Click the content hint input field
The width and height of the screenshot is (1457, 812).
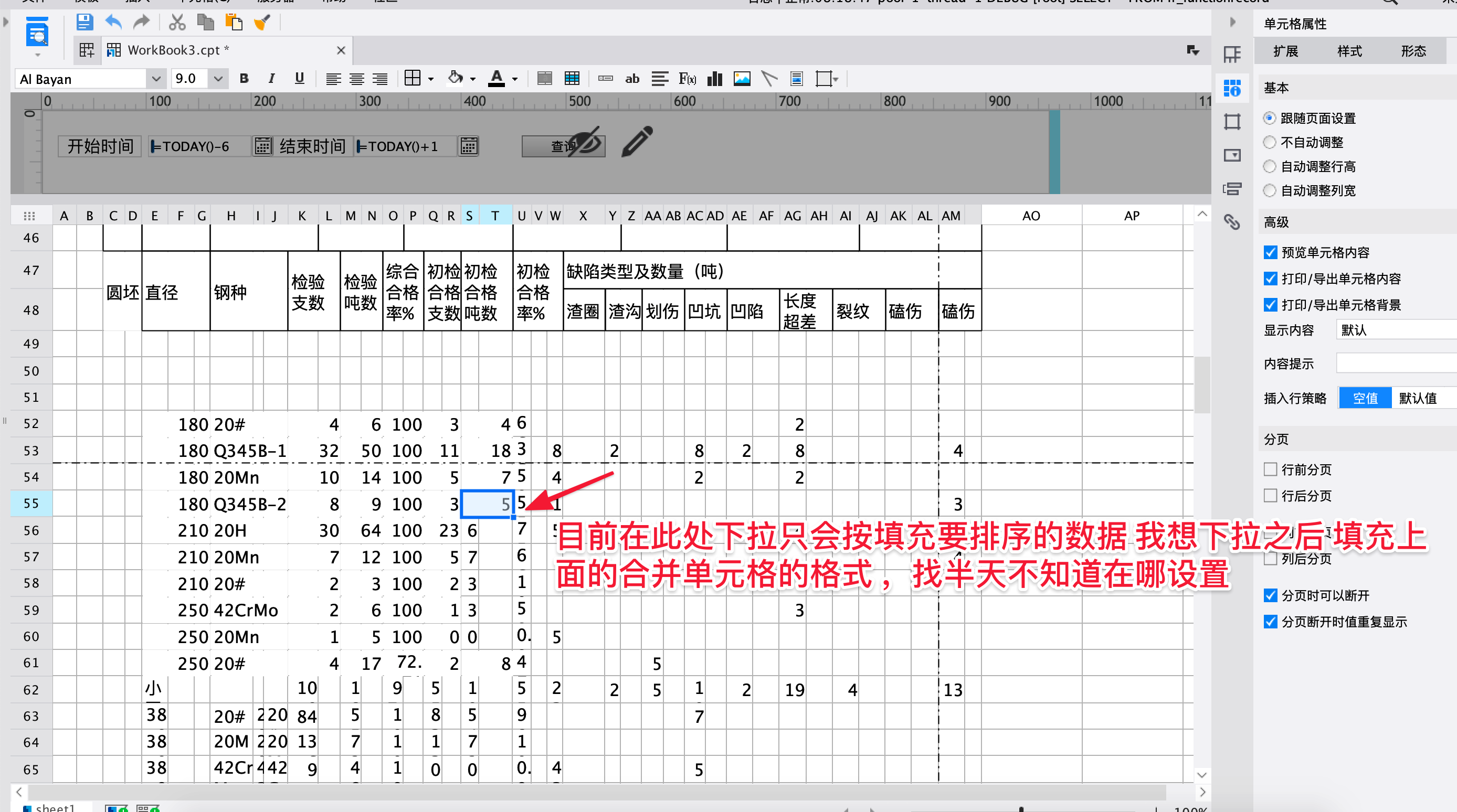1396,363
